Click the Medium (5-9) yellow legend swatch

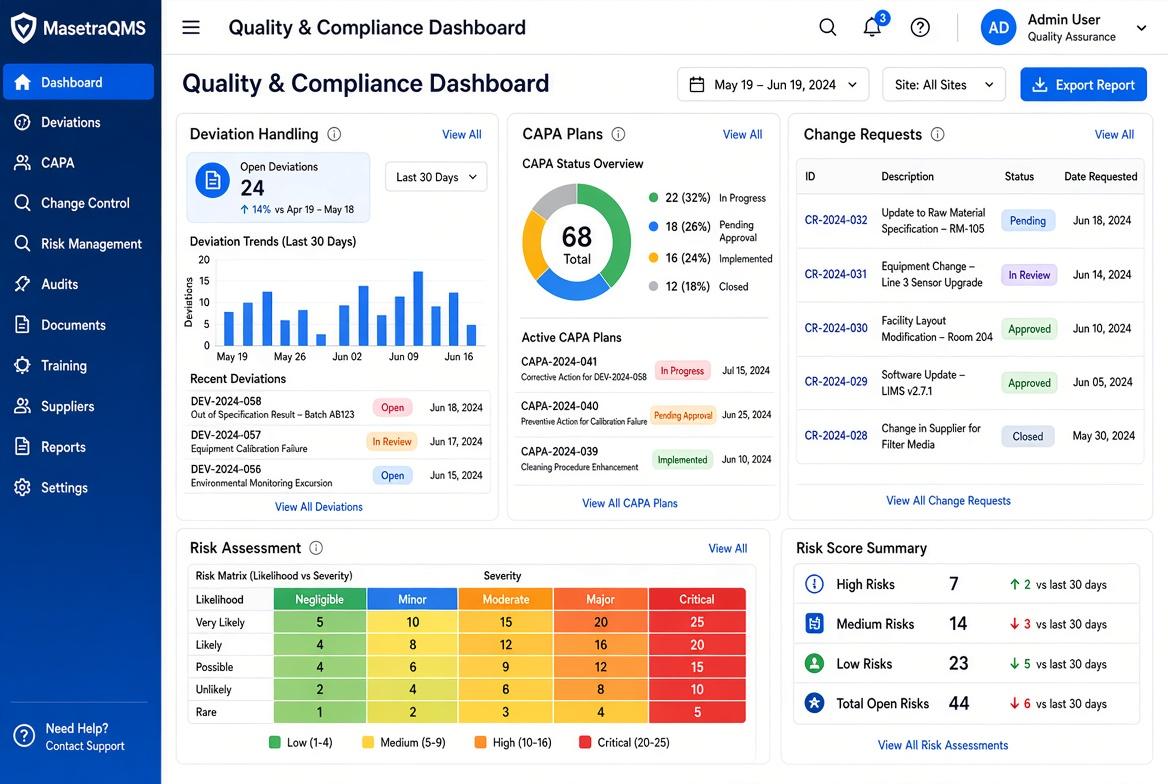click(x=368, y=742)
